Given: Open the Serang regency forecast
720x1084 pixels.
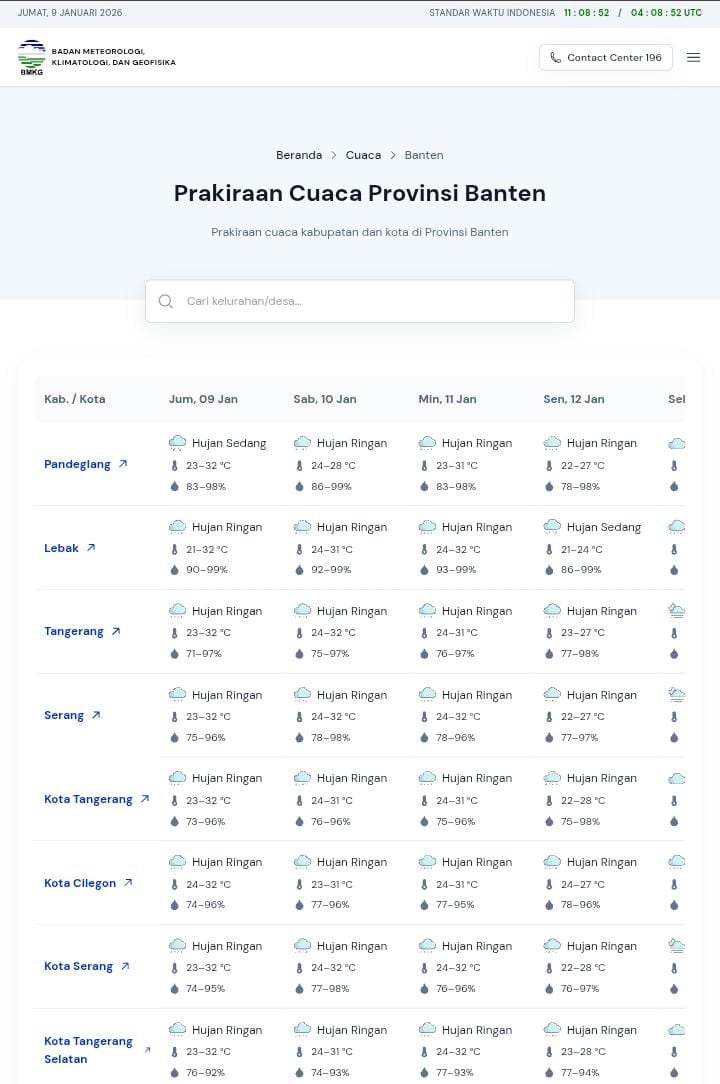Looking at the screenshot, I should pyautogui.click(x=64, y=715).
